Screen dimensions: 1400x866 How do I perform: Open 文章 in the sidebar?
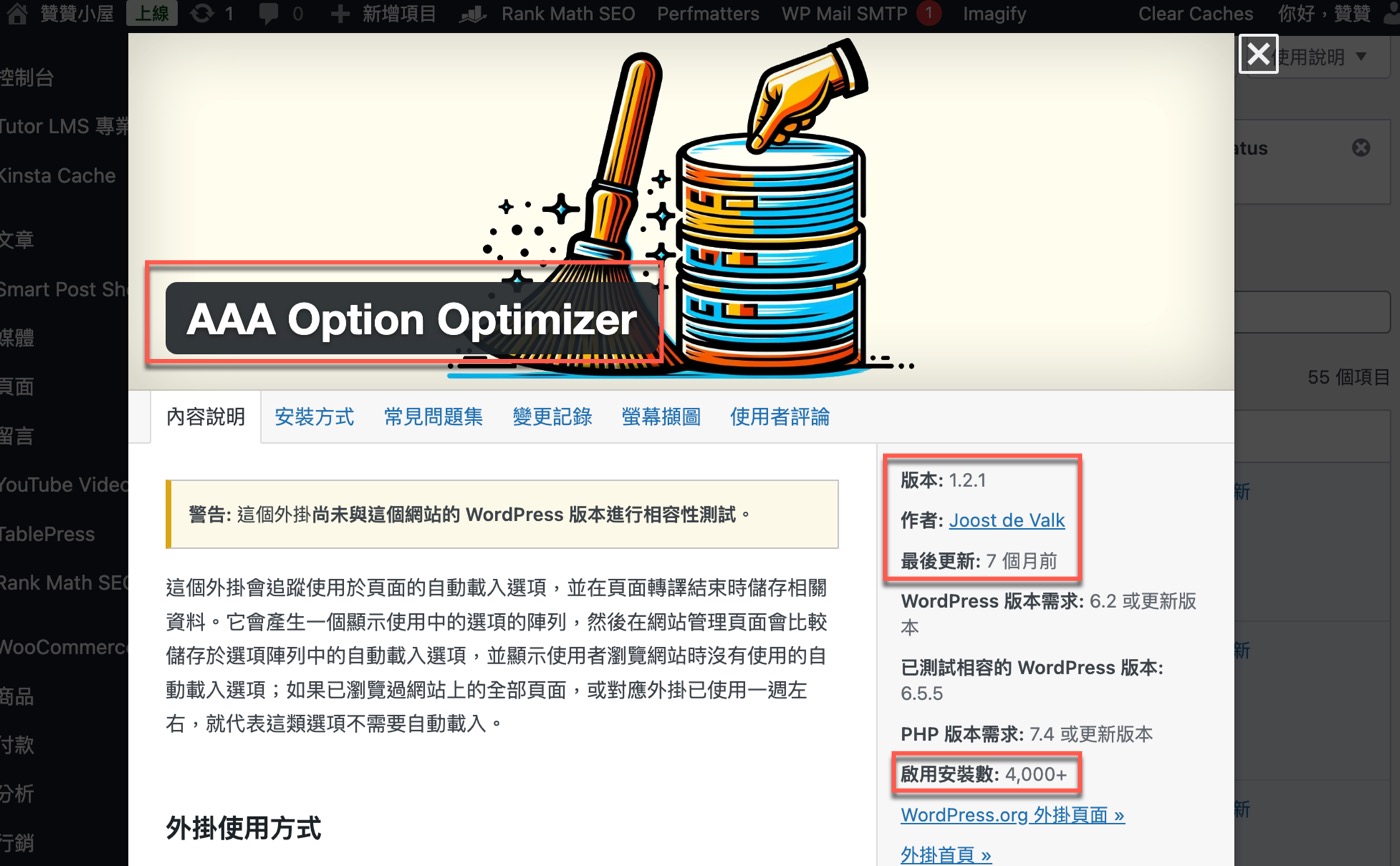click(x=18, y=240)
